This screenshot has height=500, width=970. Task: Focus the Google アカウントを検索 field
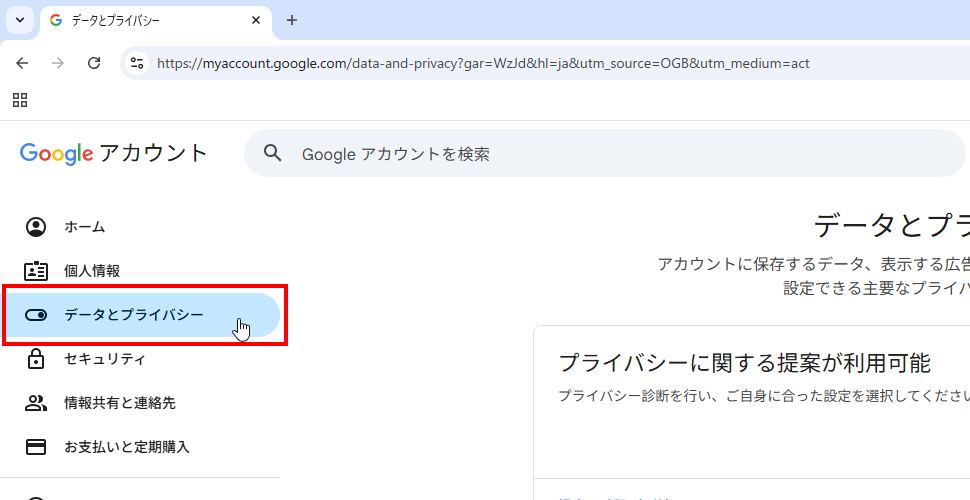[x=604, y=153]
